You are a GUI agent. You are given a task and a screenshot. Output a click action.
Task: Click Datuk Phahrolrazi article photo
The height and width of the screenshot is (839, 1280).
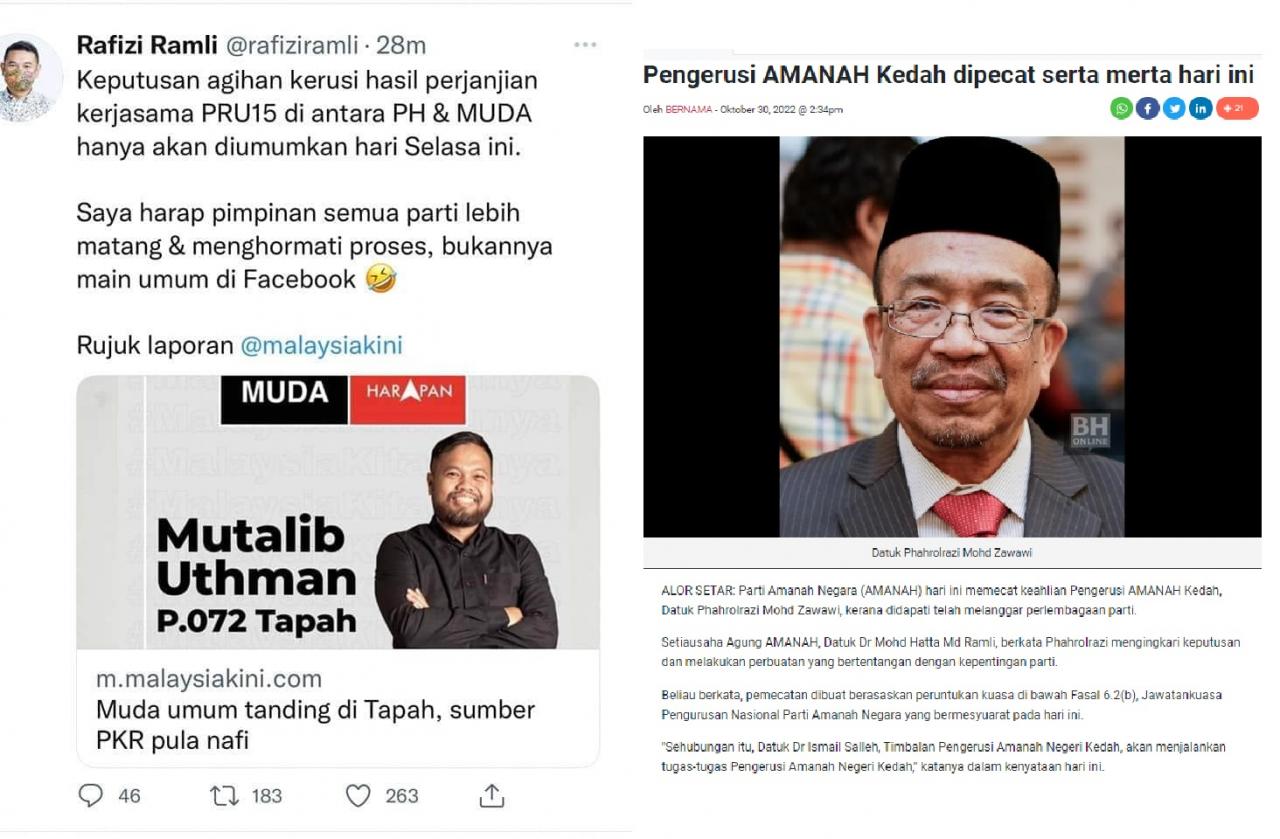point(952,337)
